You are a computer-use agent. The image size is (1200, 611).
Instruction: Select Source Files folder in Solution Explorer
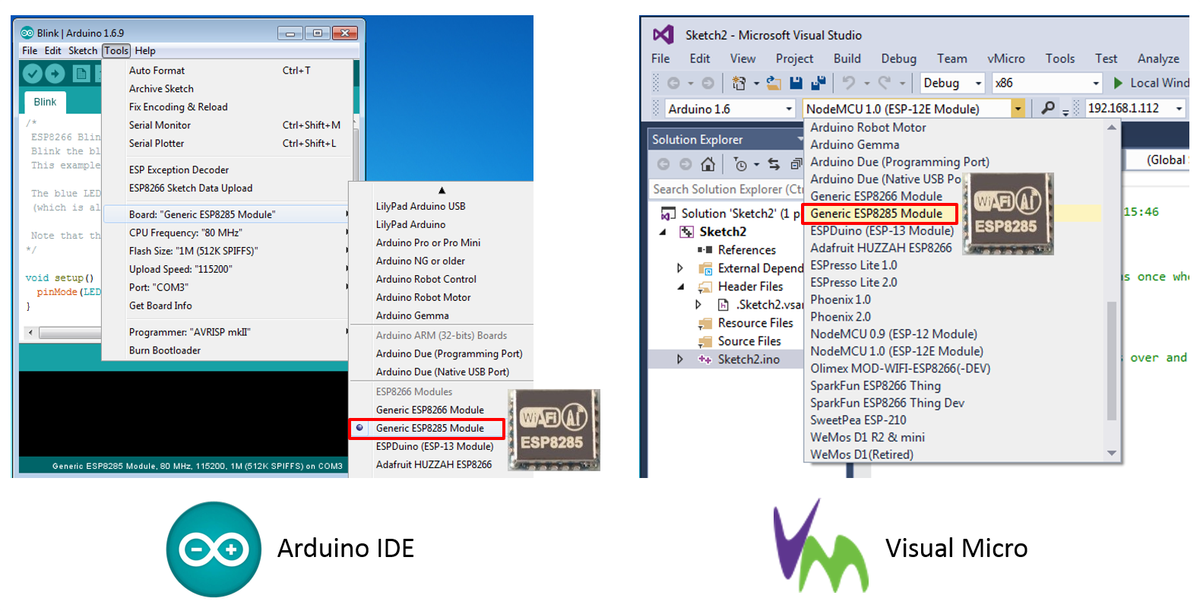point(749,341)
